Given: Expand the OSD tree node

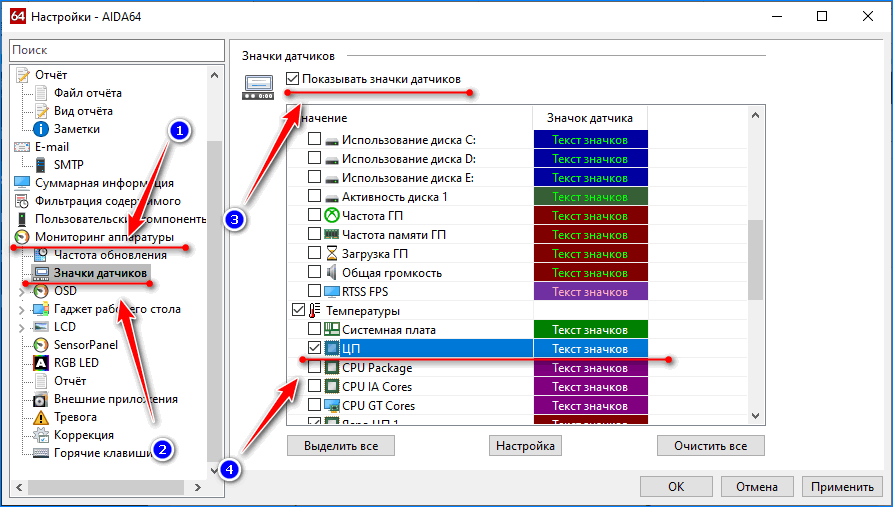Looking at the screenshot, I should [22, 291].
